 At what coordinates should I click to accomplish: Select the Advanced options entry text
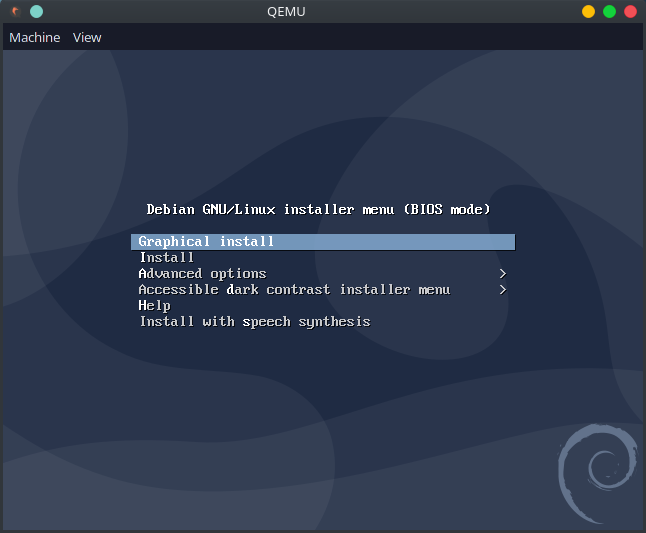pos(202,274)
